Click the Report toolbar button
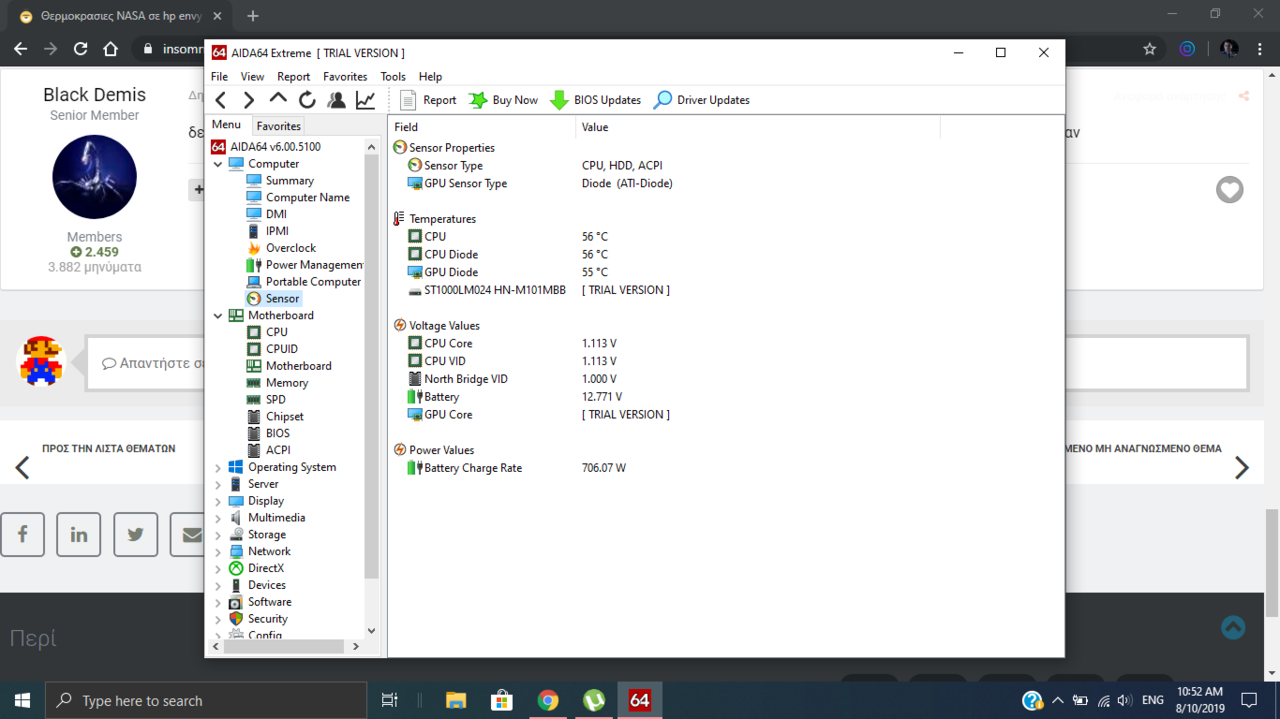The height and width of the screenshot is (719, 1280). coord(428,100)
